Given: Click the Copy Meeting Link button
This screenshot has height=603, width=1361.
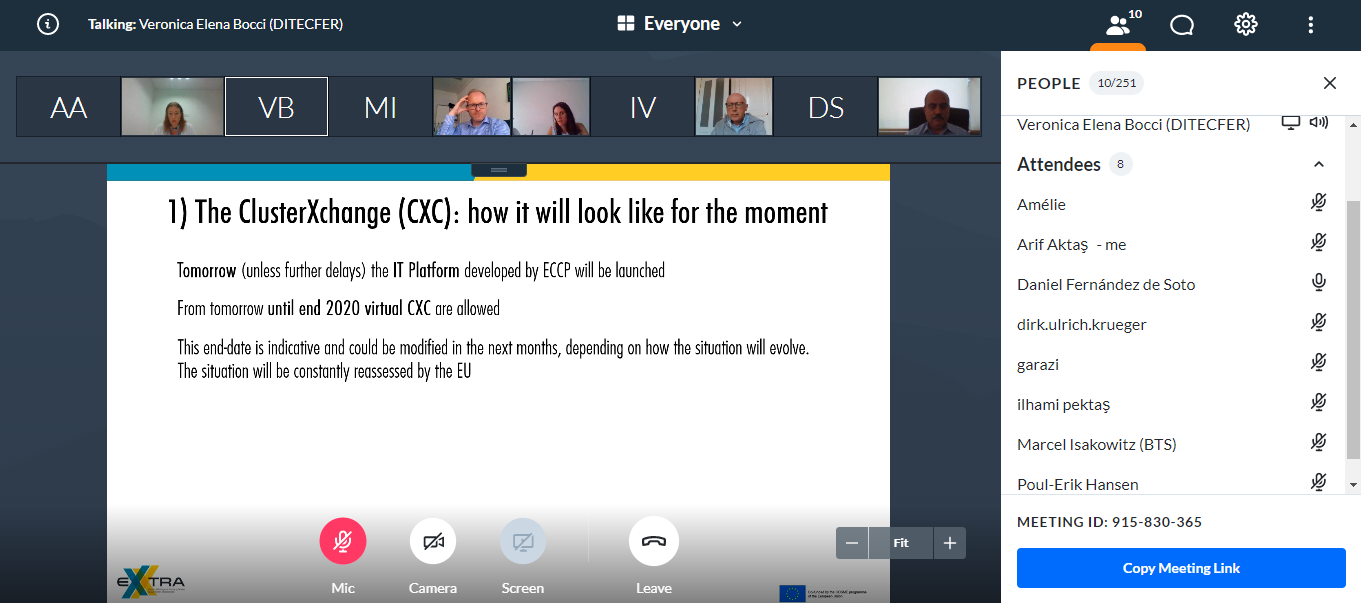Looking at the screenshot, I should pos(1181,568).
